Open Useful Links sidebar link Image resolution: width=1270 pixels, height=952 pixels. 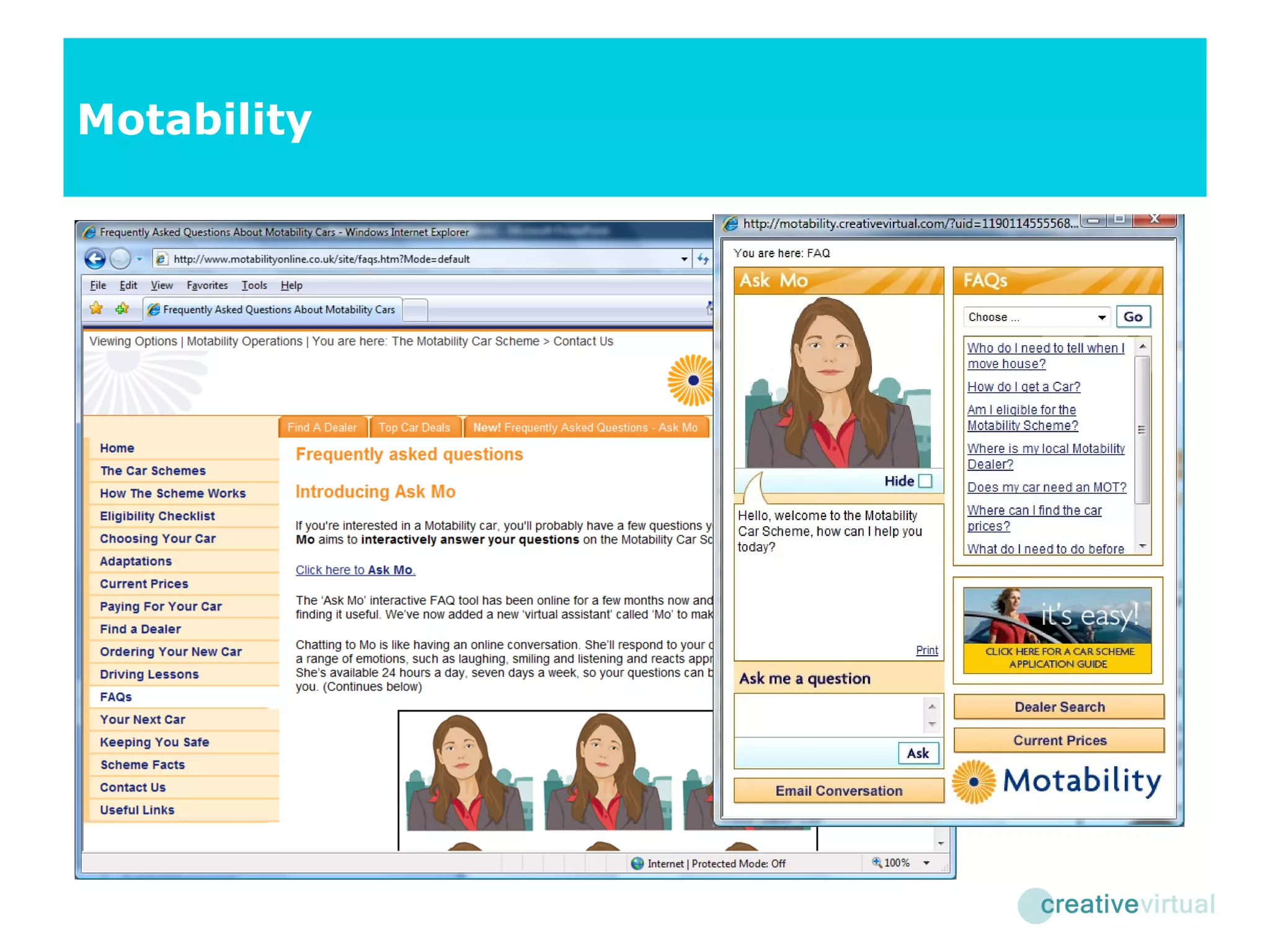pyautogui.click(x=137, y=810)
